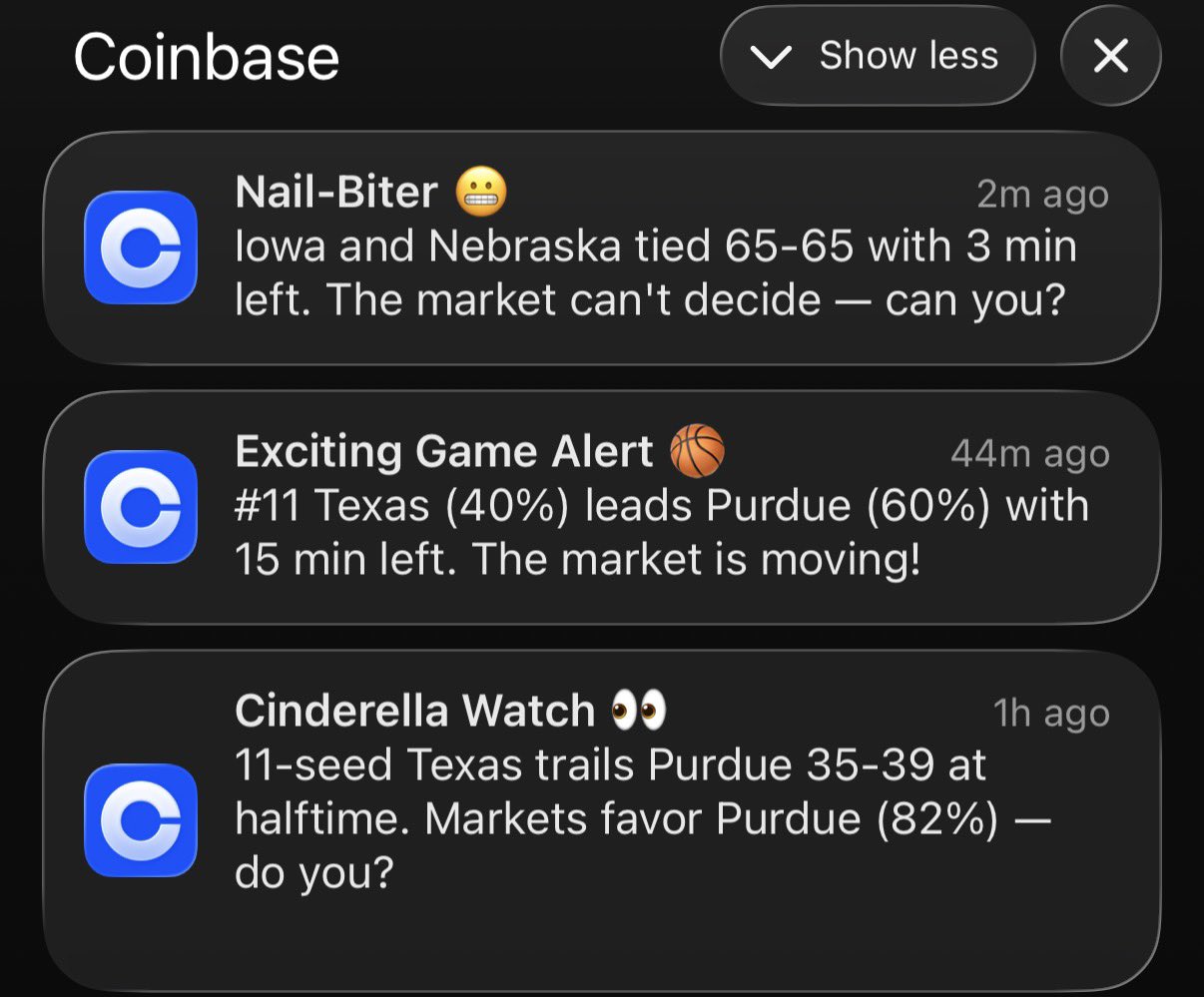Screen dimensions: 1204x997
Task: Open the Exciting Game Alert title
Action: (443, 452)
